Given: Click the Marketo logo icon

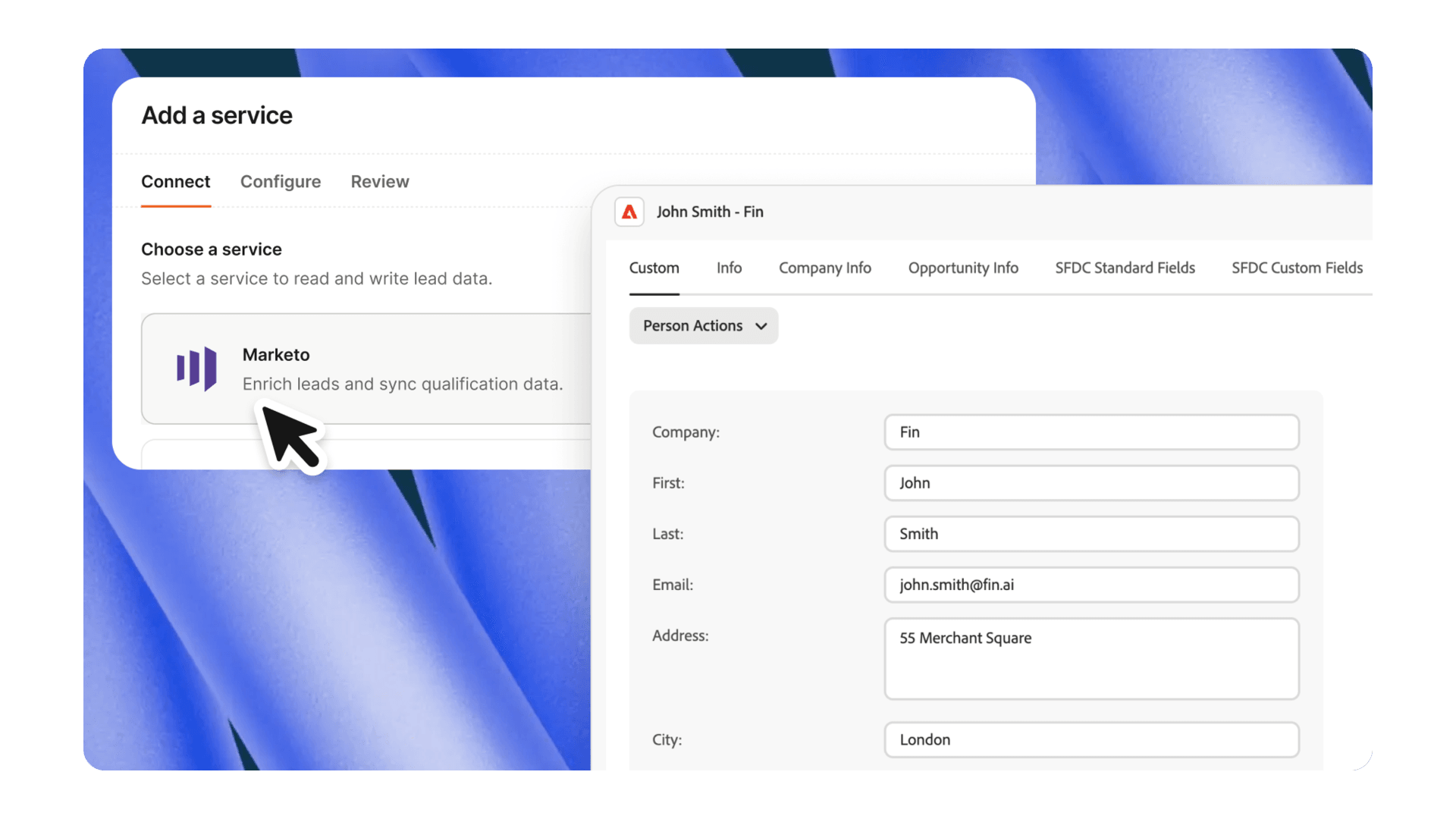Looking at the screenshot, I should [196, 369].
